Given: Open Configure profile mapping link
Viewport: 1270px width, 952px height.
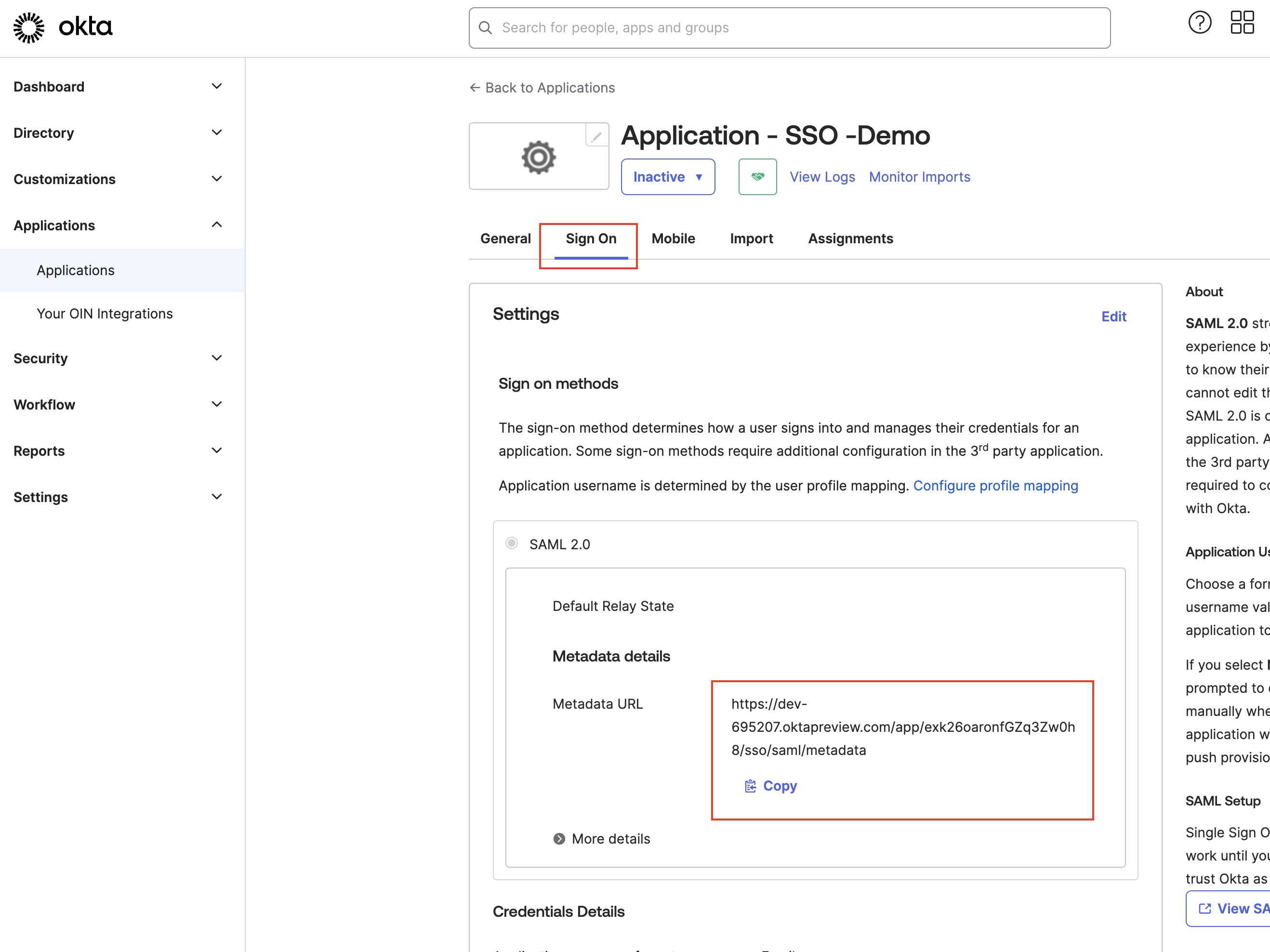Looking at the screenshot, I should pos(995,486).
